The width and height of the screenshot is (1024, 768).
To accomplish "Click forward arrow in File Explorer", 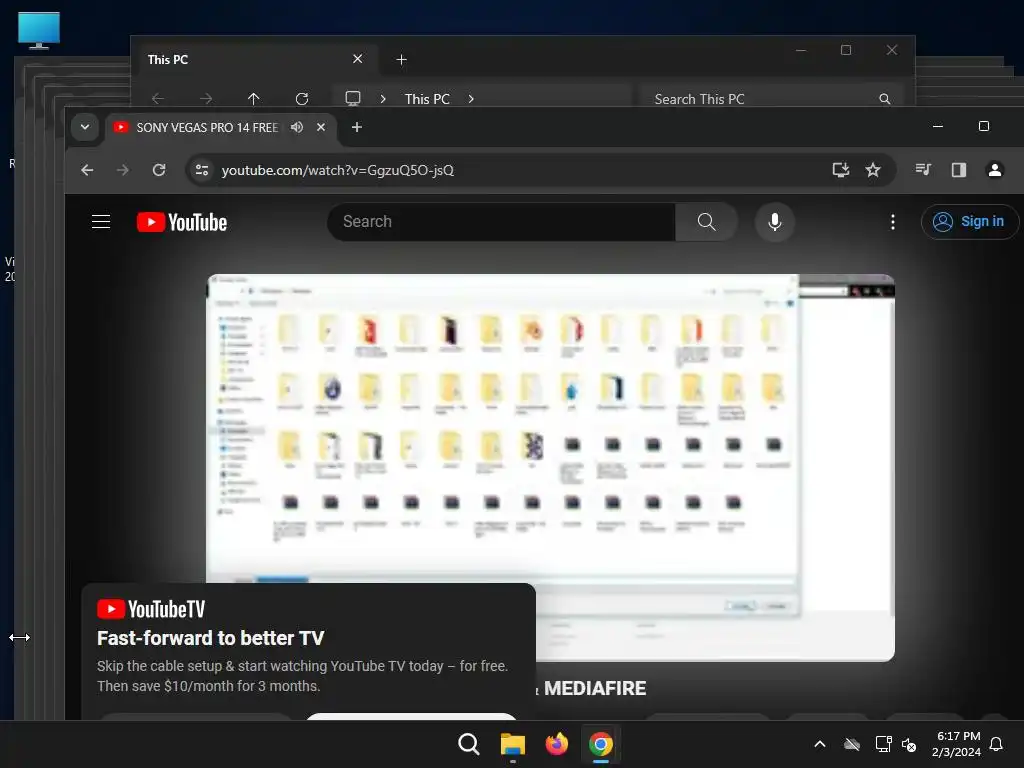I will click(206, 99).
